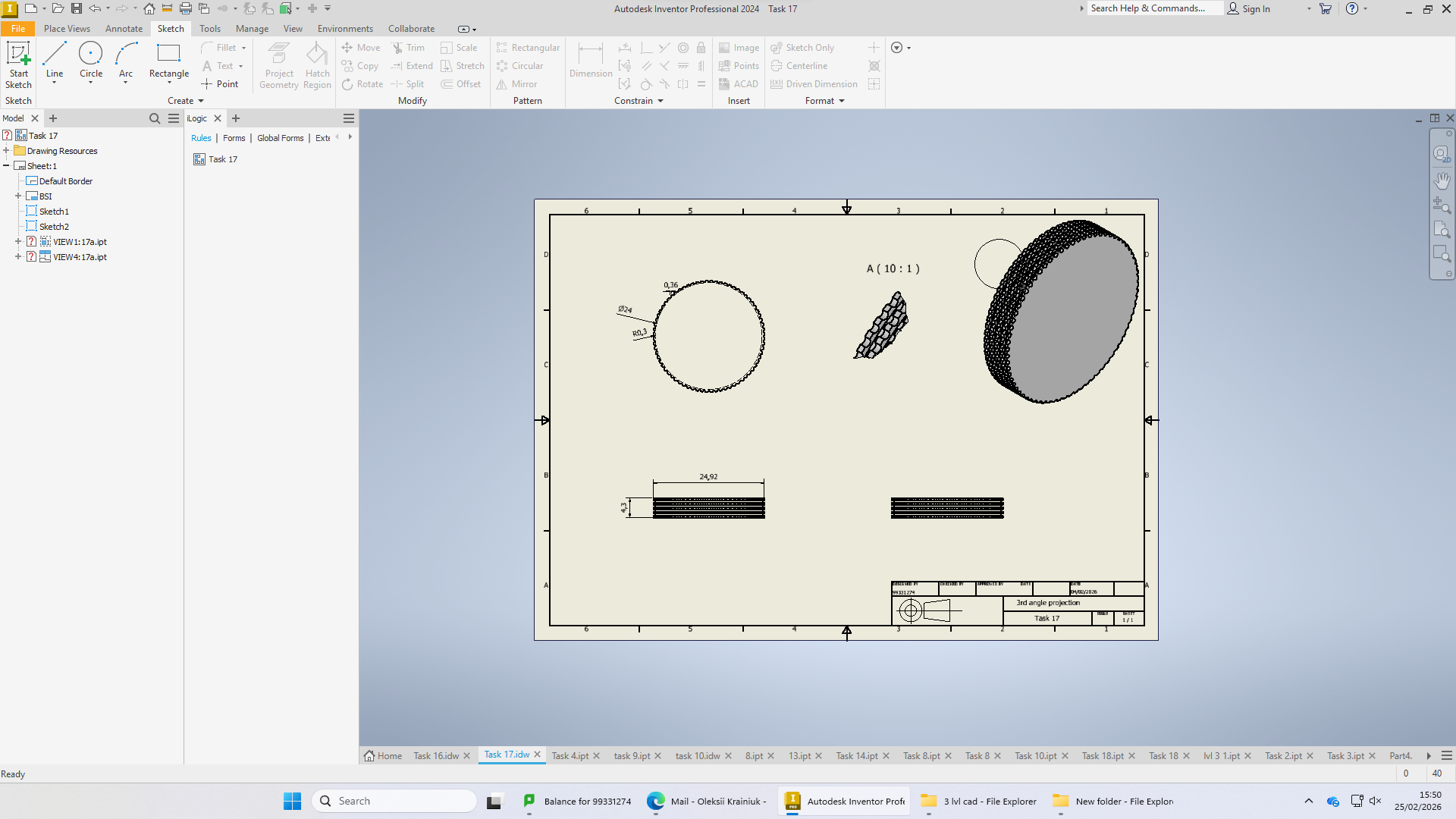Expand the Drawing Resources folder
Screen dimensions: 1456x819
pyautogui.click(x=6, y=151)
